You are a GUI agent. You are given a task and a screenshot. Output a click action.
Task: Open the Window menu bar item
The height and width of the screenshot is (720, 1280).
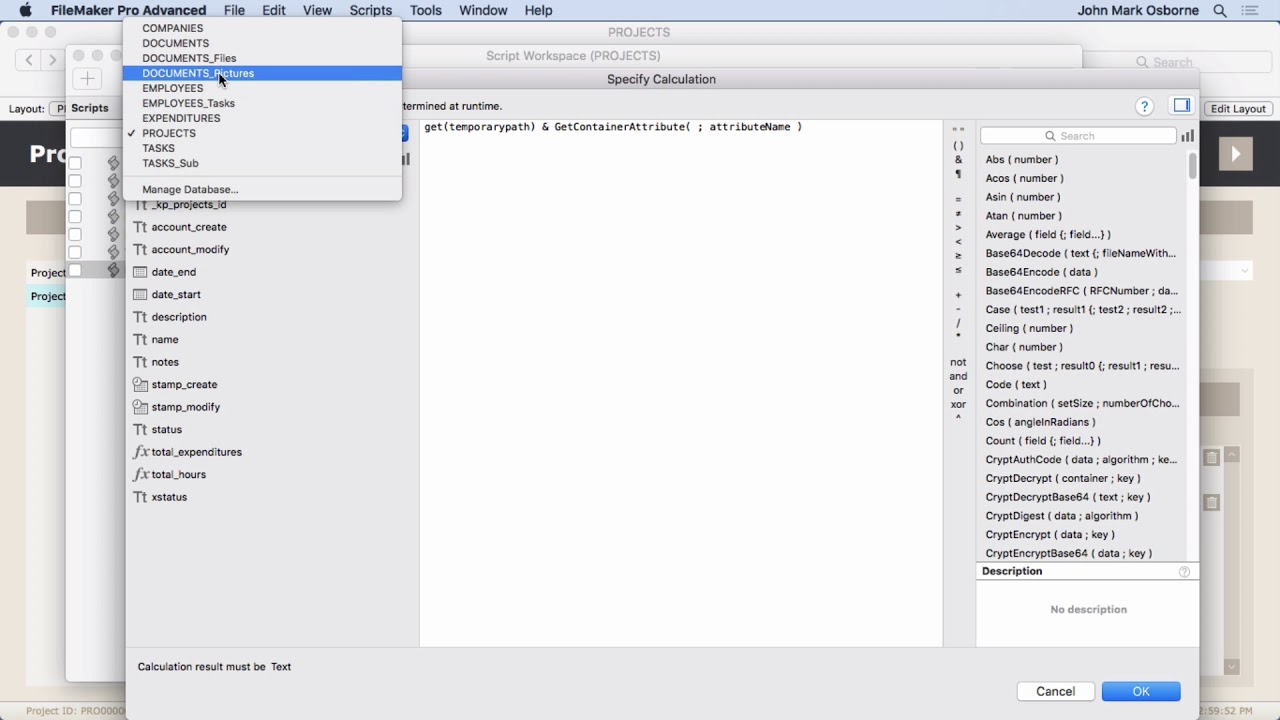click(x=483, y=10)
